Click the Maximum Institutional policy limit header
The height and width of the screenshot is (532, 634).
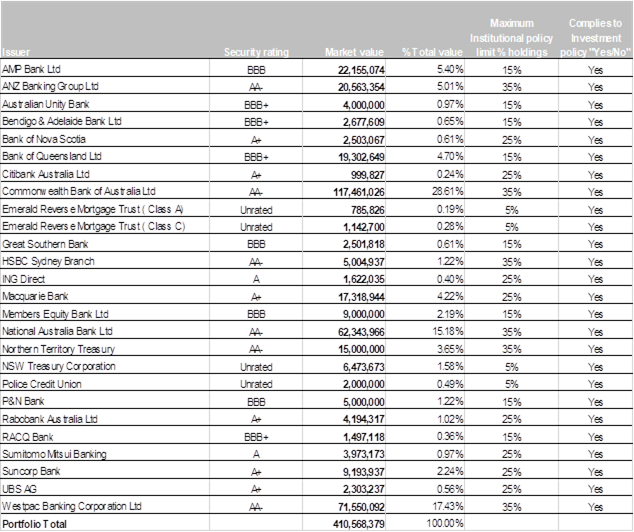point(511,36)
